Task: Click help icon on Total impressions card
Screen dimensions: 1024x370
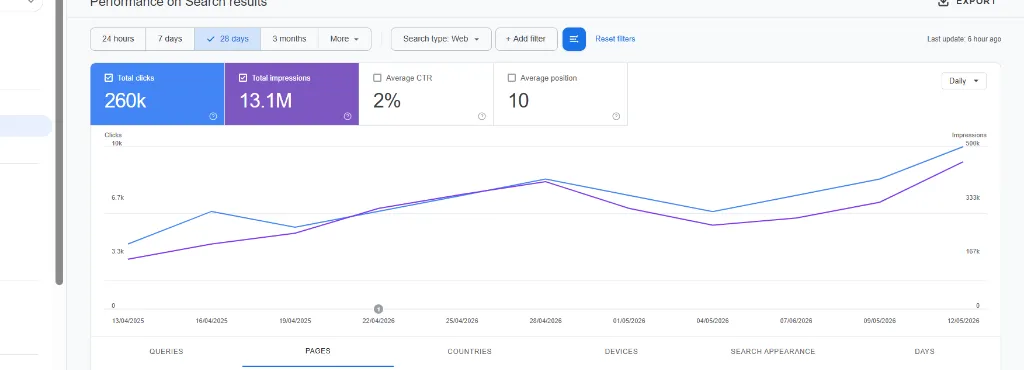Action: click(347, 117)
